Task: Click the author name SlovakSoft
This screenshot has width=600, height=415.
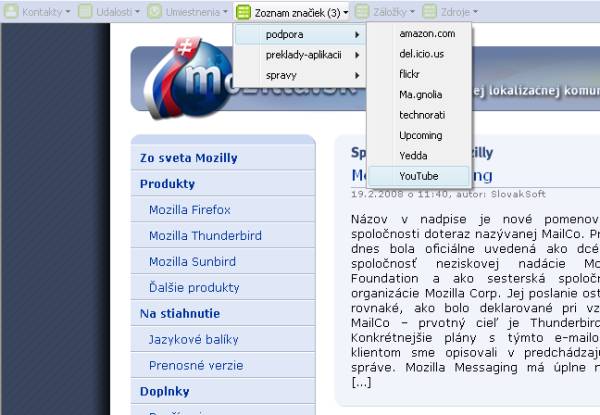Action: 518,194
